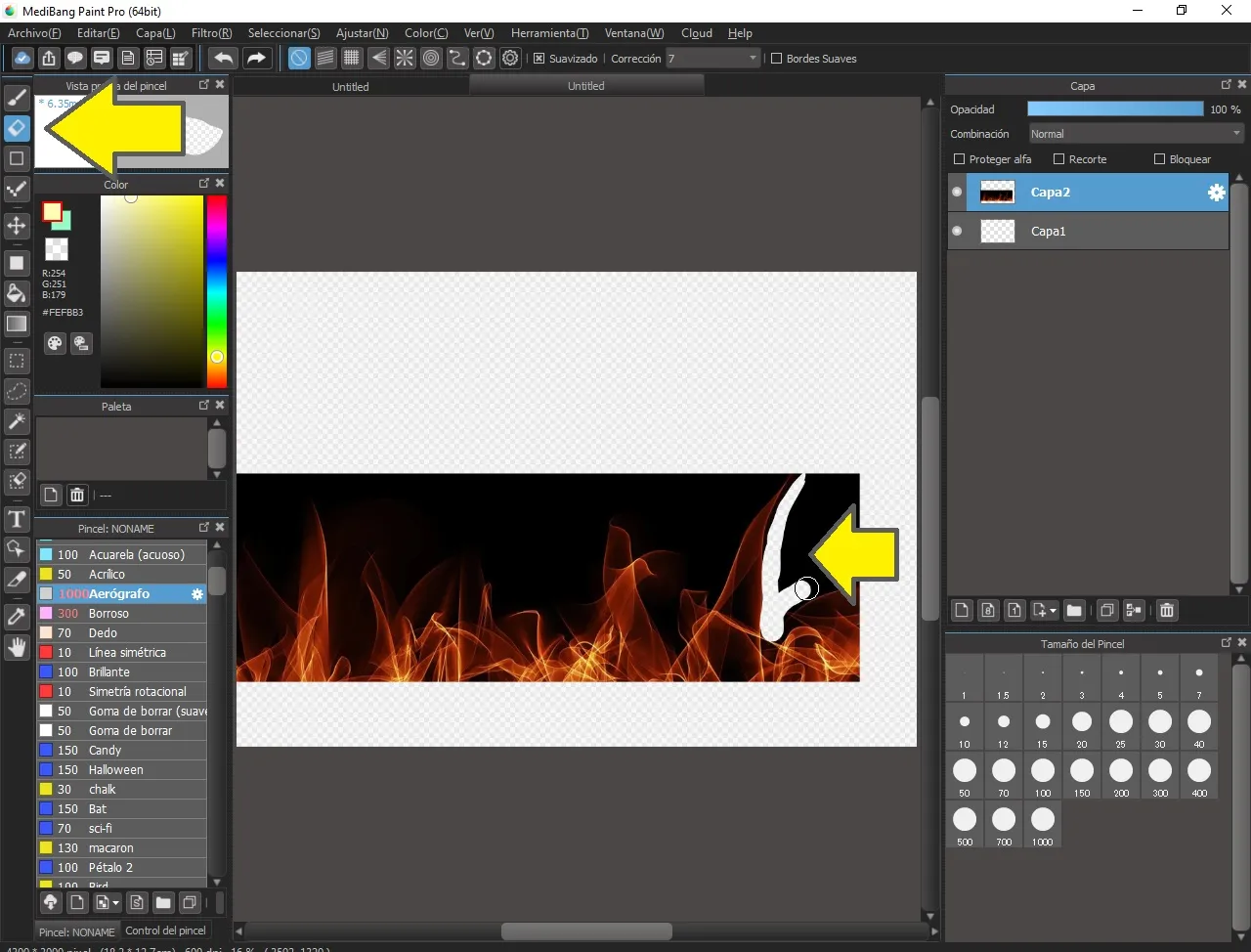This screenshot has height=952, width=1251.
Task: Click the new layer icon in Capa panel
Action: [x=962, y=610]
